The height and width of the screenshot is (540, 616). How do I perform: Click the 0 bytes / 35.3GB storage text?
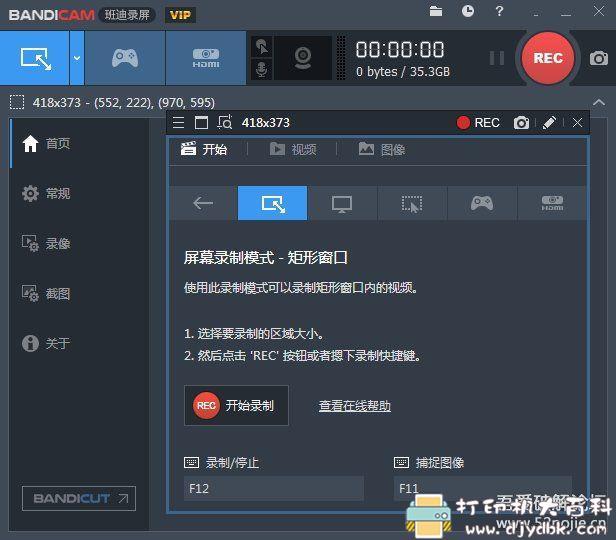403,72
